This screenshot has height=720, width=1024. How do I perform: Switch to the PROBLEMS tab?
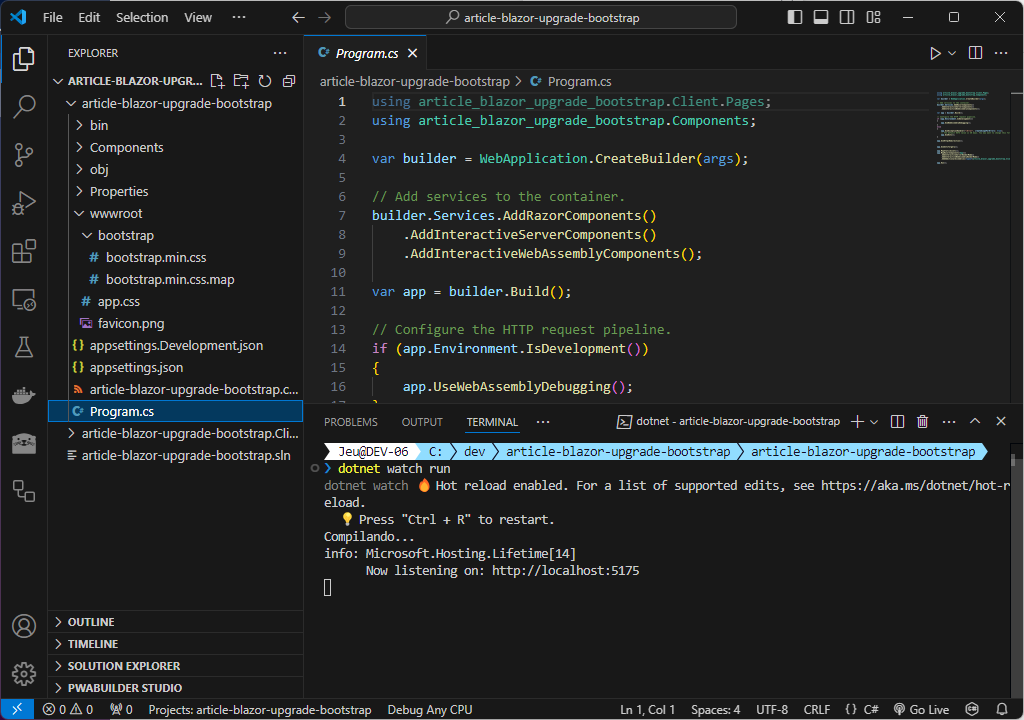351,422
